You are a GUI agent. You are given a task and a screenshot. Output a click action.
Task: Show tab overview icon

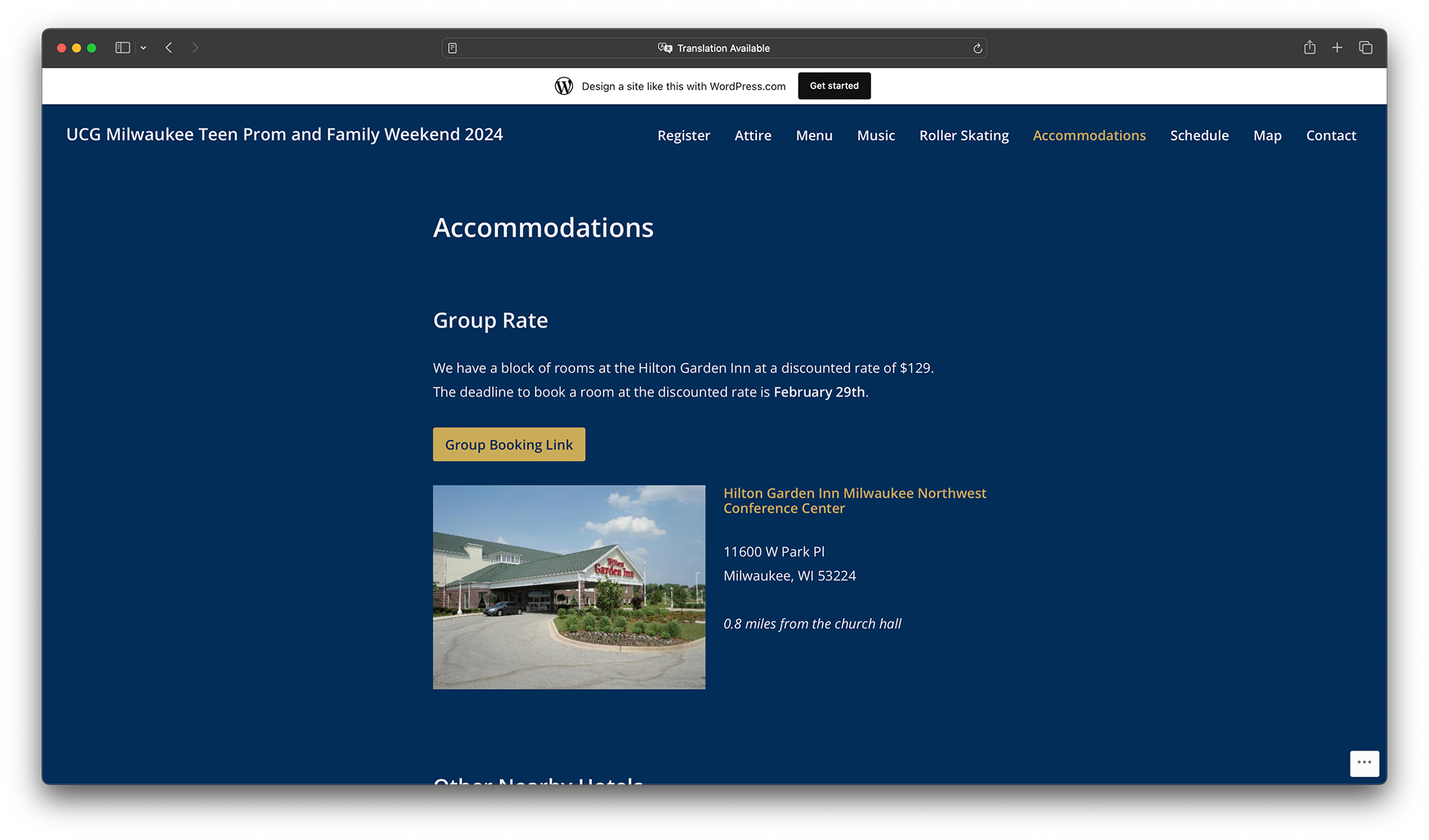point(1366,48)
